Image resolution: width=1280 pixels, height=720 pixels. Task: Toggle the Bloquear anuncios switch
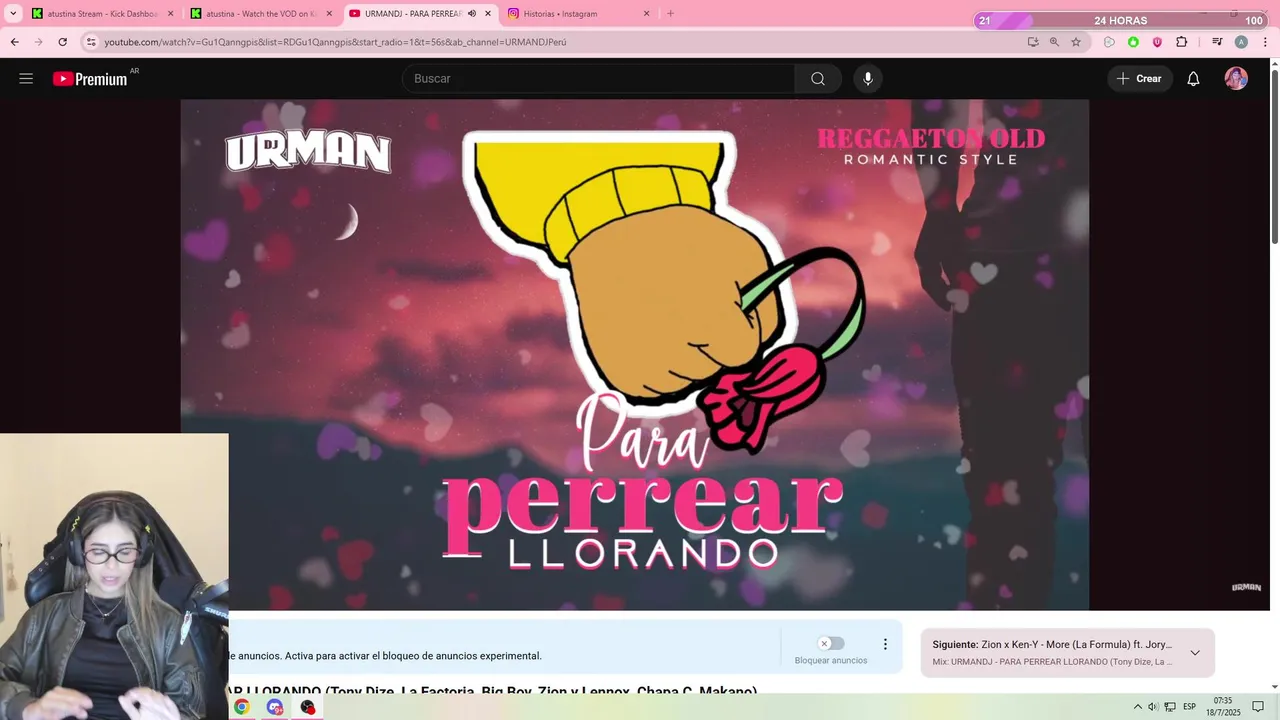830,644
